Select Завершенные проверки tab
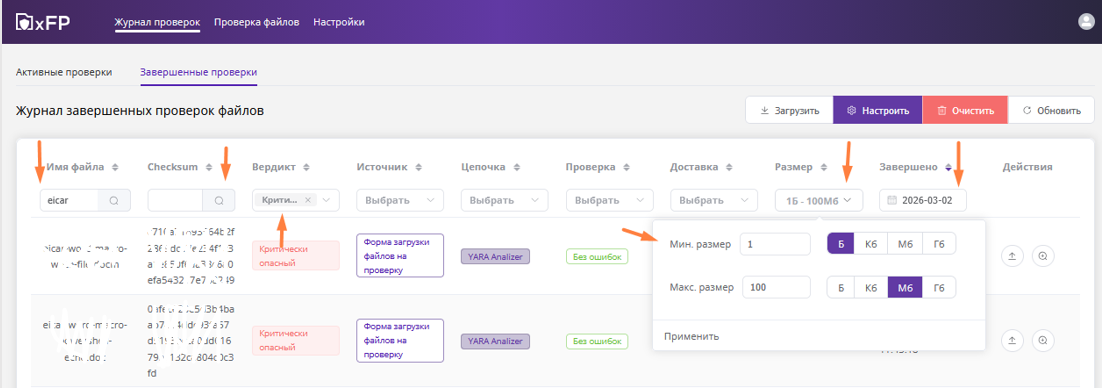The height and width of the screenshot is (388, 1102). pyautogui.click(x=199, y=72)
